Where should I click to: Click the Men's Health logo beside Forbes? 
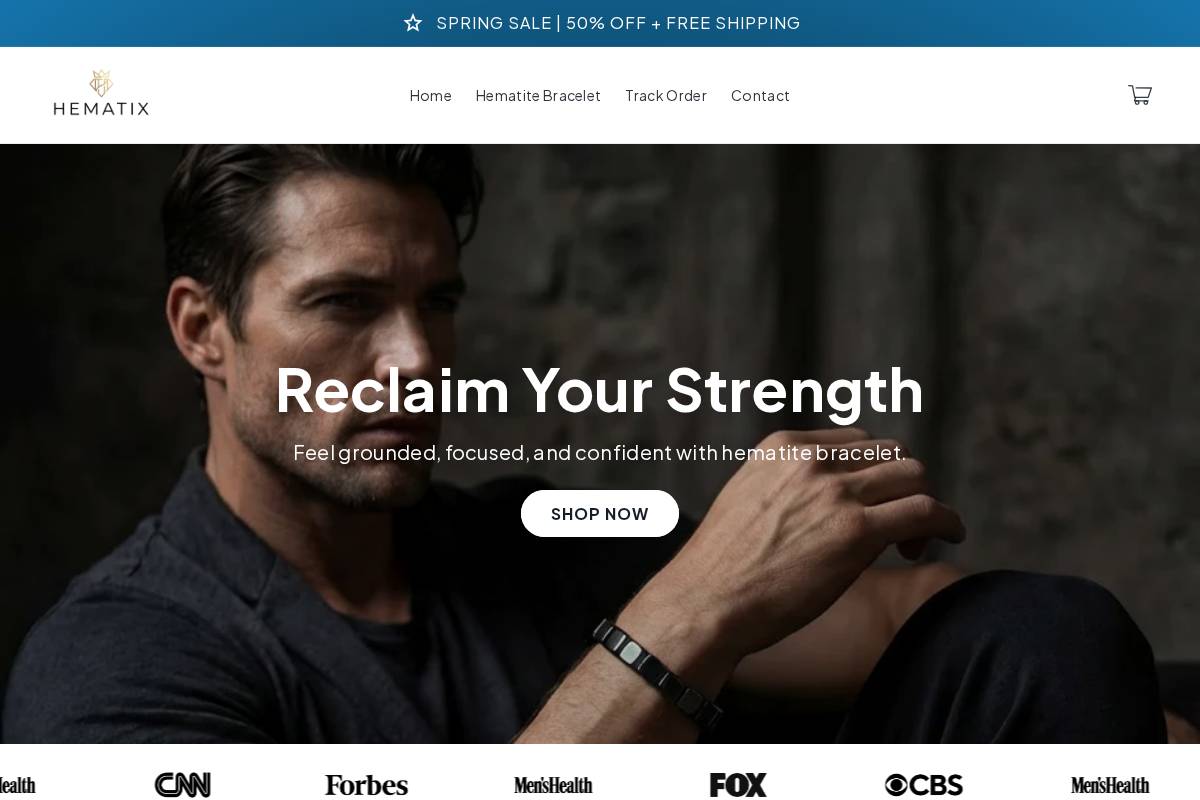pos(553,785)
